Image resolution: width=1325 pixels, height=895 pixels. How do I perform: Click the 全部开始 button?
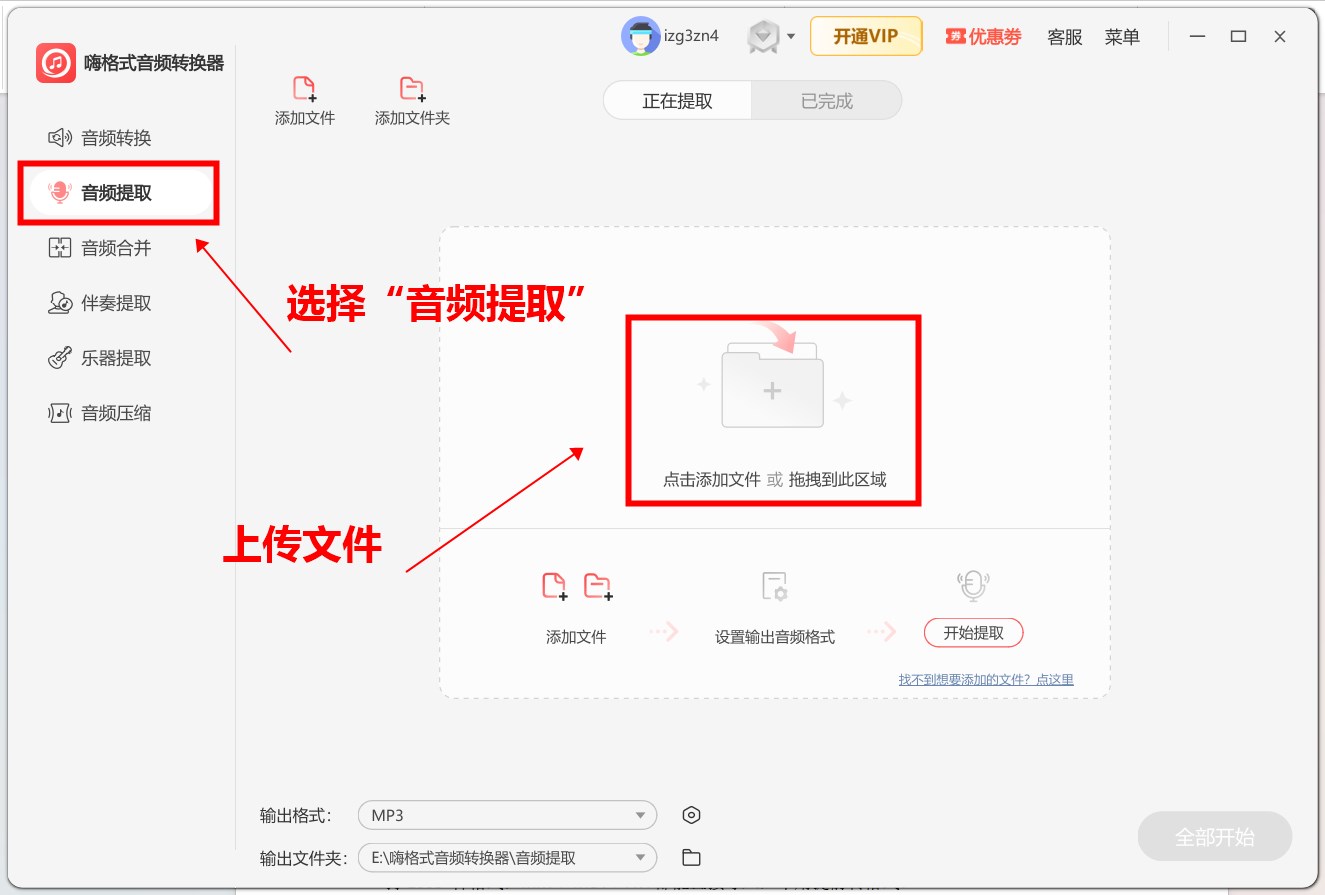[1215, 837]
